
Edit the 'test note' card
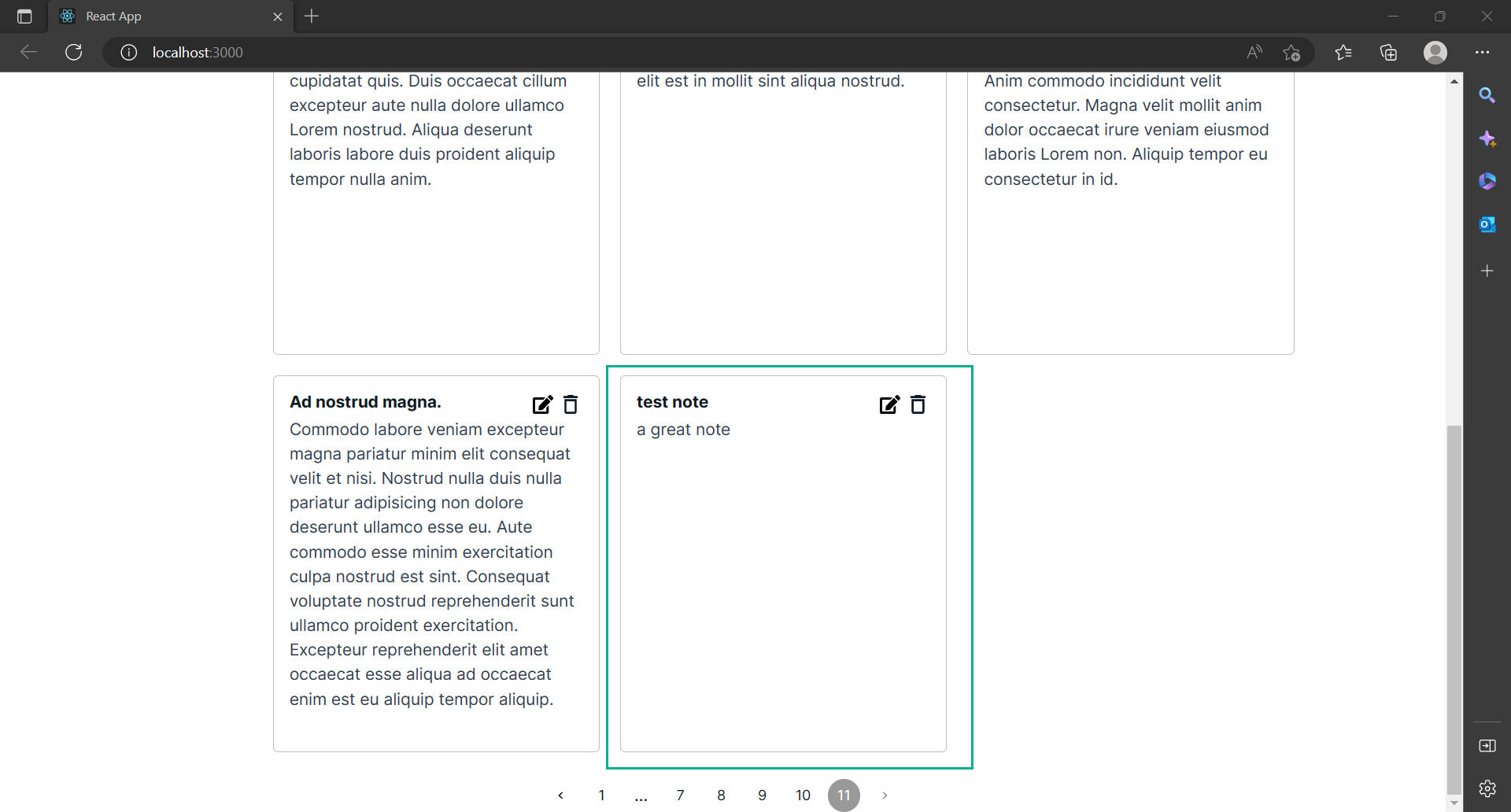click(890, 404)
